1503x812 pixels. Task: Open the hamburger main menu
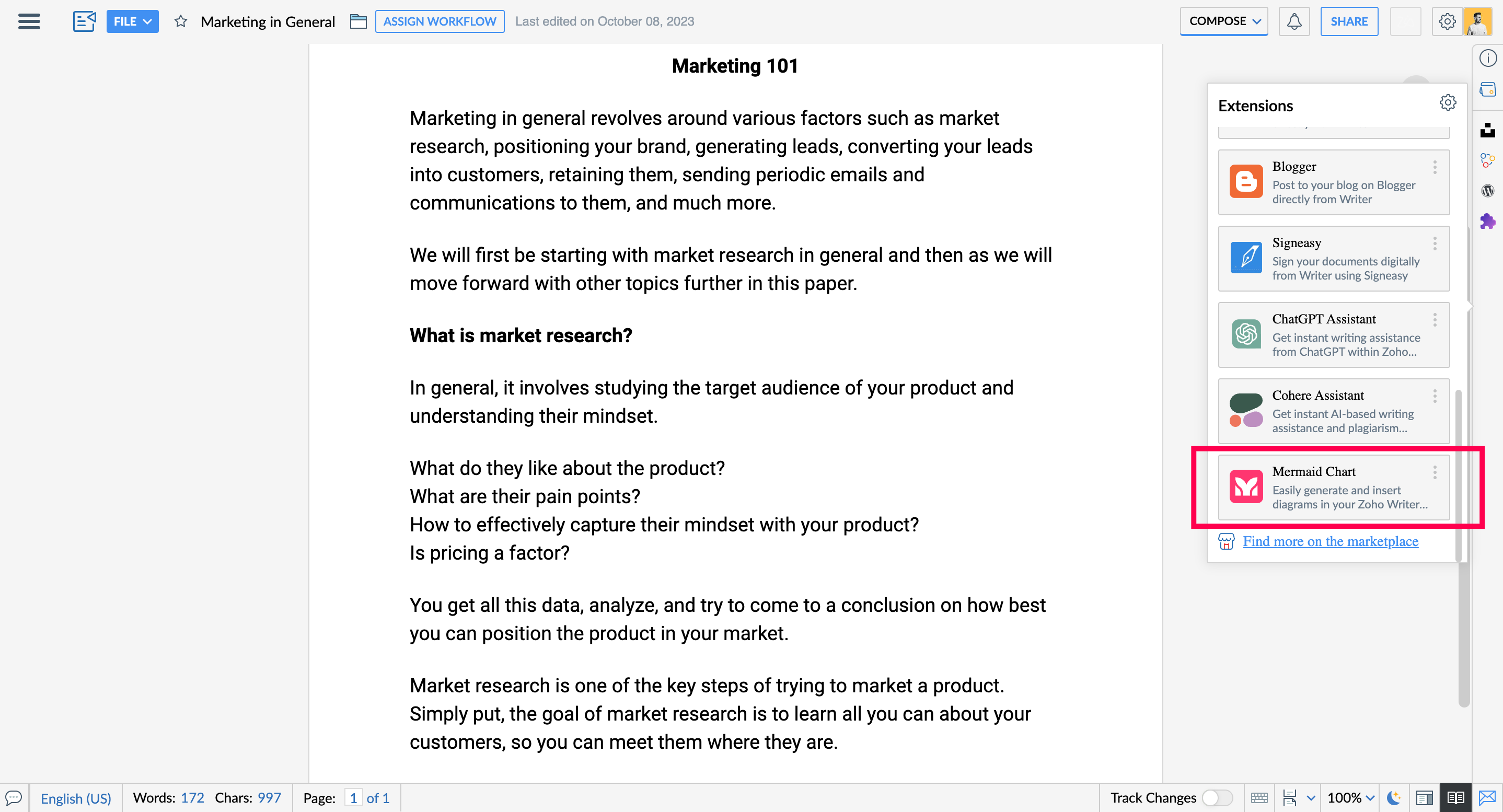coord(29,21)
